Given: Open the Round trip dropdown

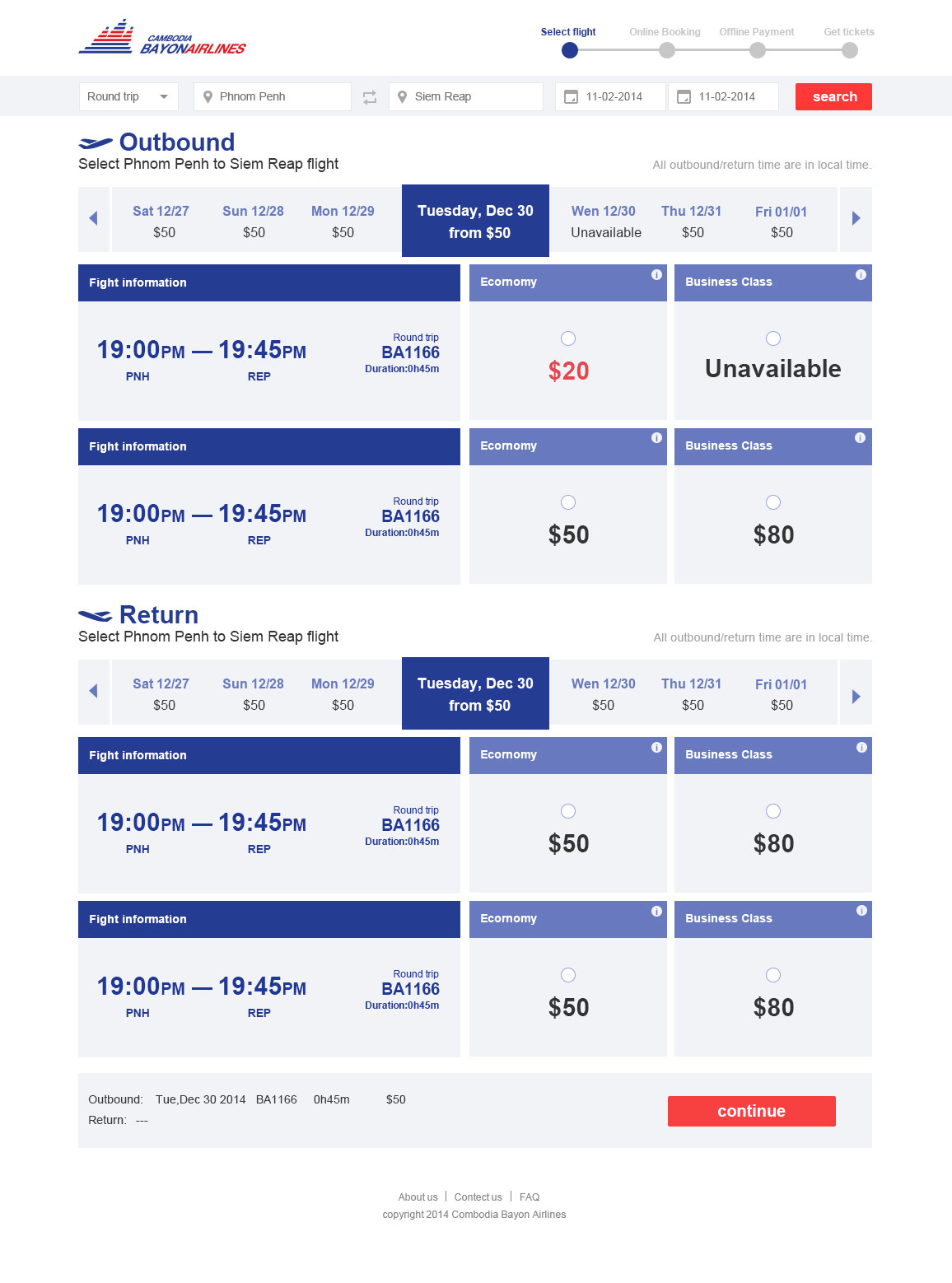Looking at the screenshot, I should click(128, 96).
